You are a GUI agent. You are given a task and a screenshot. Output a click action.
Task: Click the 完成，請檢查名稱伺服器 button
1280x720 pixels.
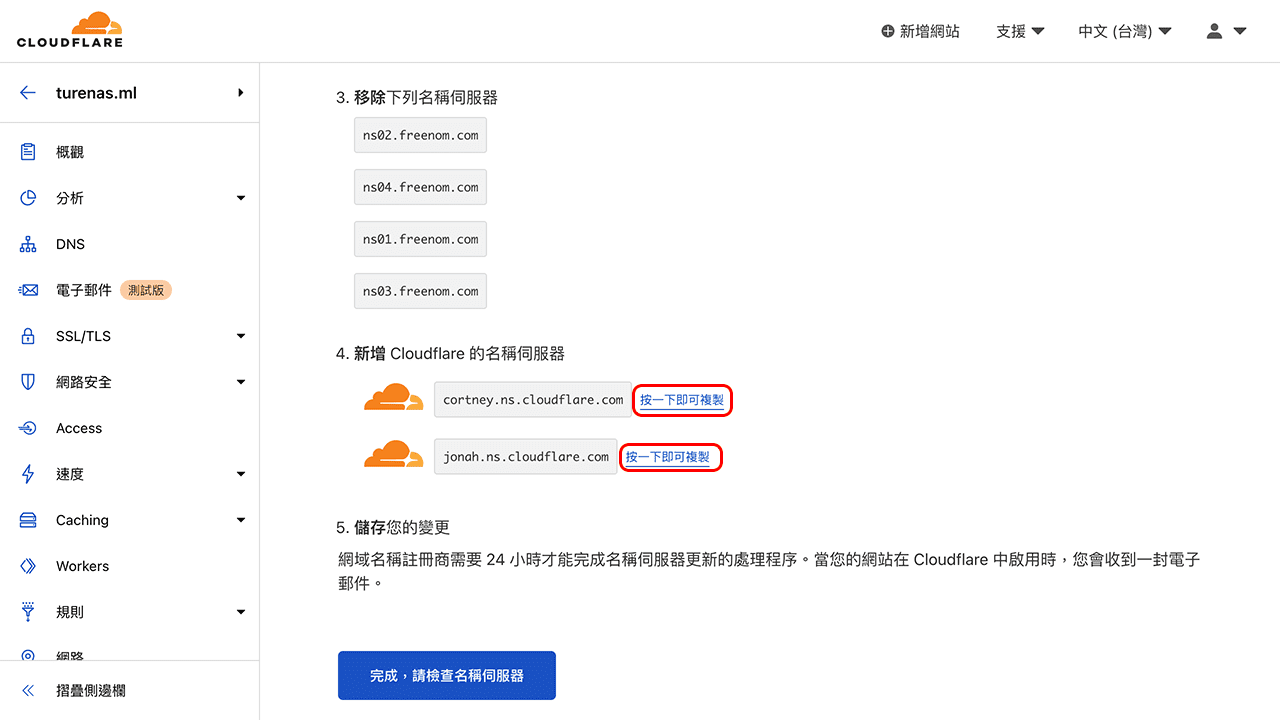pyautogui.click(x=446, y=675)
